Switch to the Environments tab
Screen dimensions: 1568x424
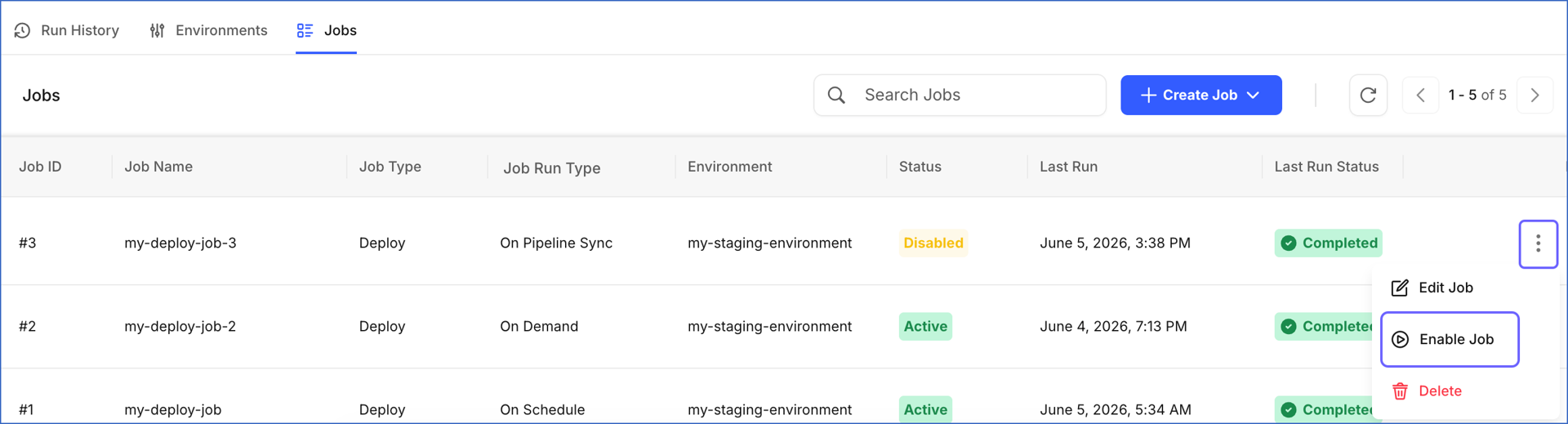[208, 30]
